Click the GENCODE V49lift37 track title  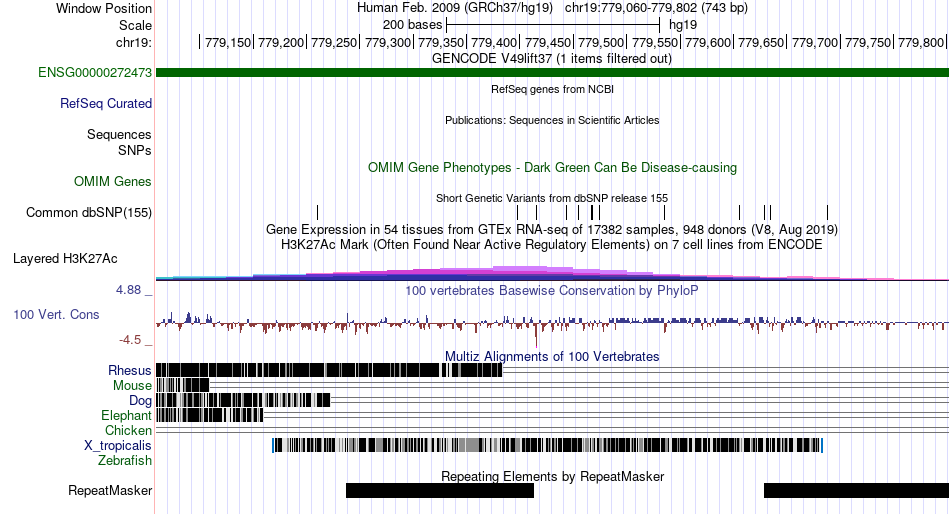tap(551, 58)
